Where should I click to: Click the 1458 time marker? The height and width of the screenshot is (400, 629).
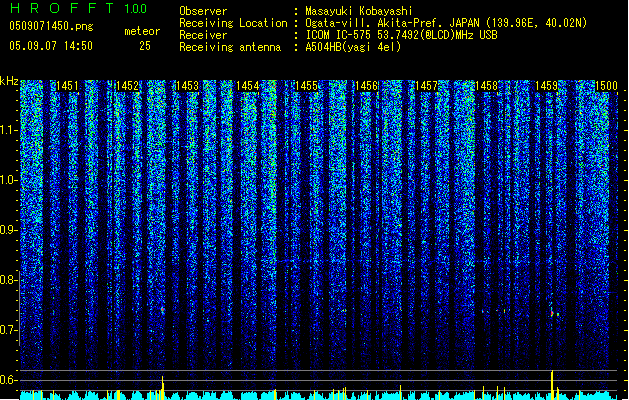coord(487,86)
